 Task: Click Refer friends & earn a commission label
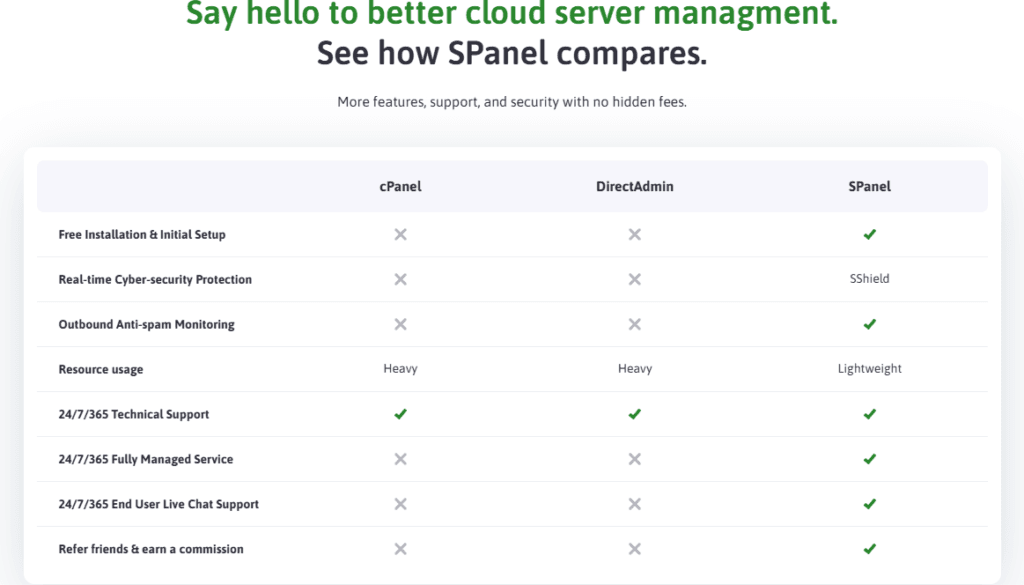(151, 549)
